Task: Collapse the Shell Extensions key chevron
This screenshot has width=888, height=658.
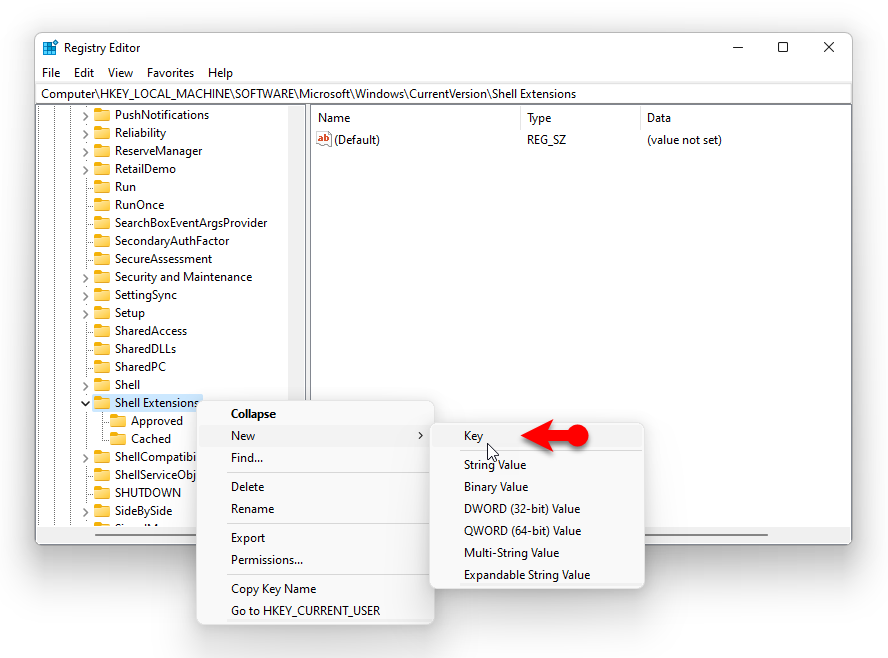Action: pos(85,403)
